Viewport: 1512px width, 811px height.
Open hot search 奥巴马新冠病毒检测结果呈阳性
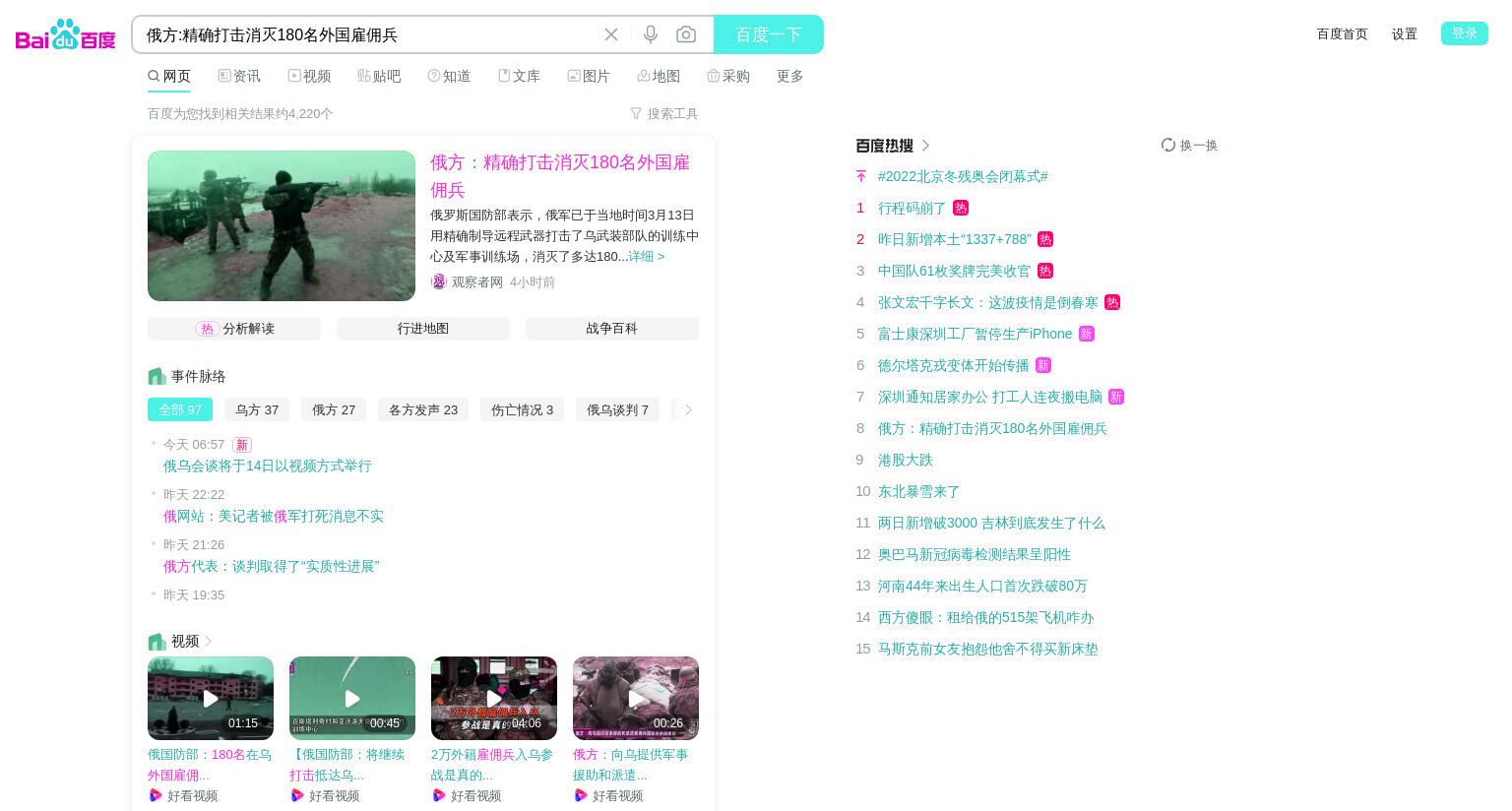975,554
